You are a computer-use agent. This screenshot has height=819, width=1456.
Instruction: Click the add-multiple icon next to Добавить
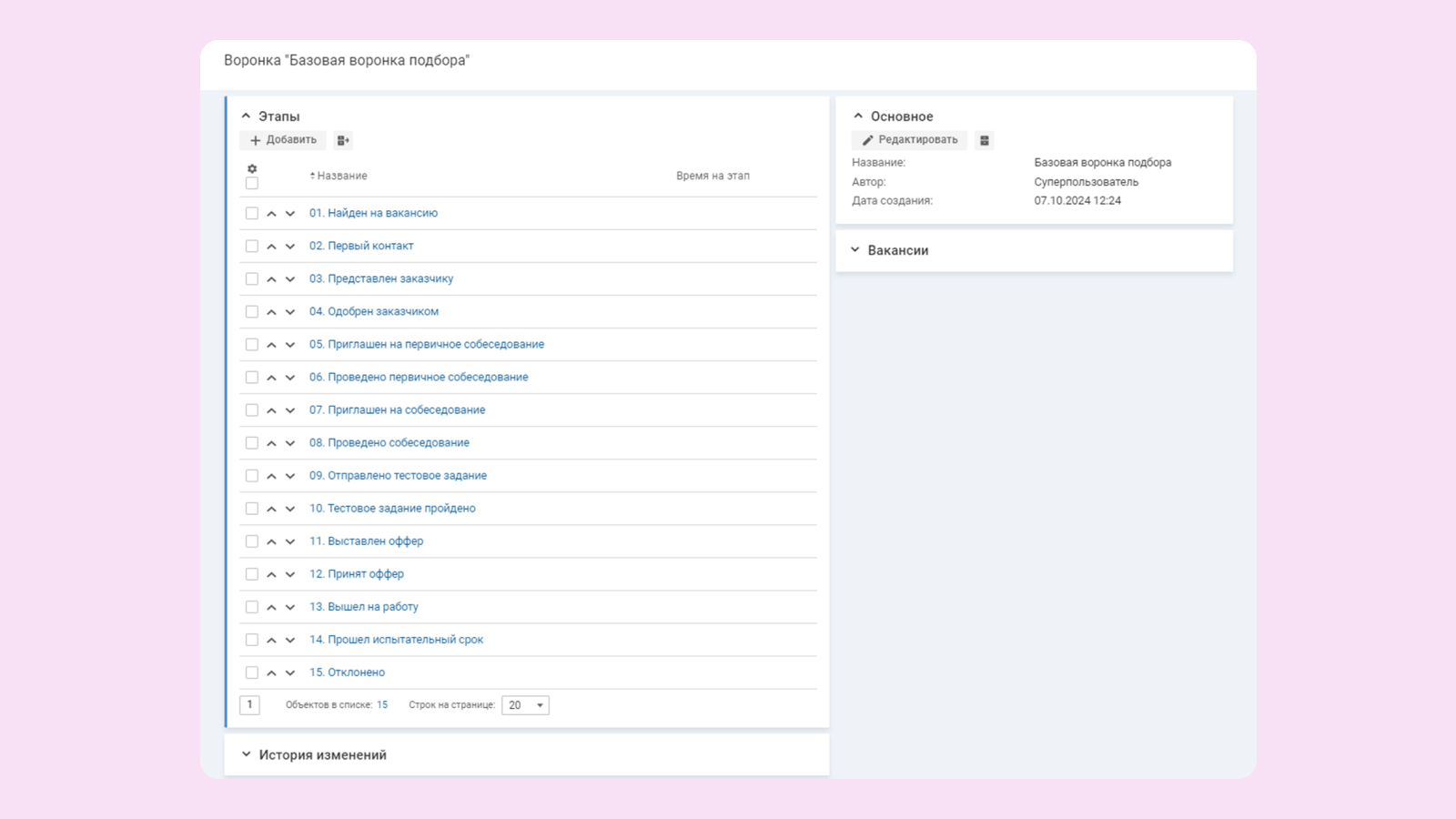point(343,140)
